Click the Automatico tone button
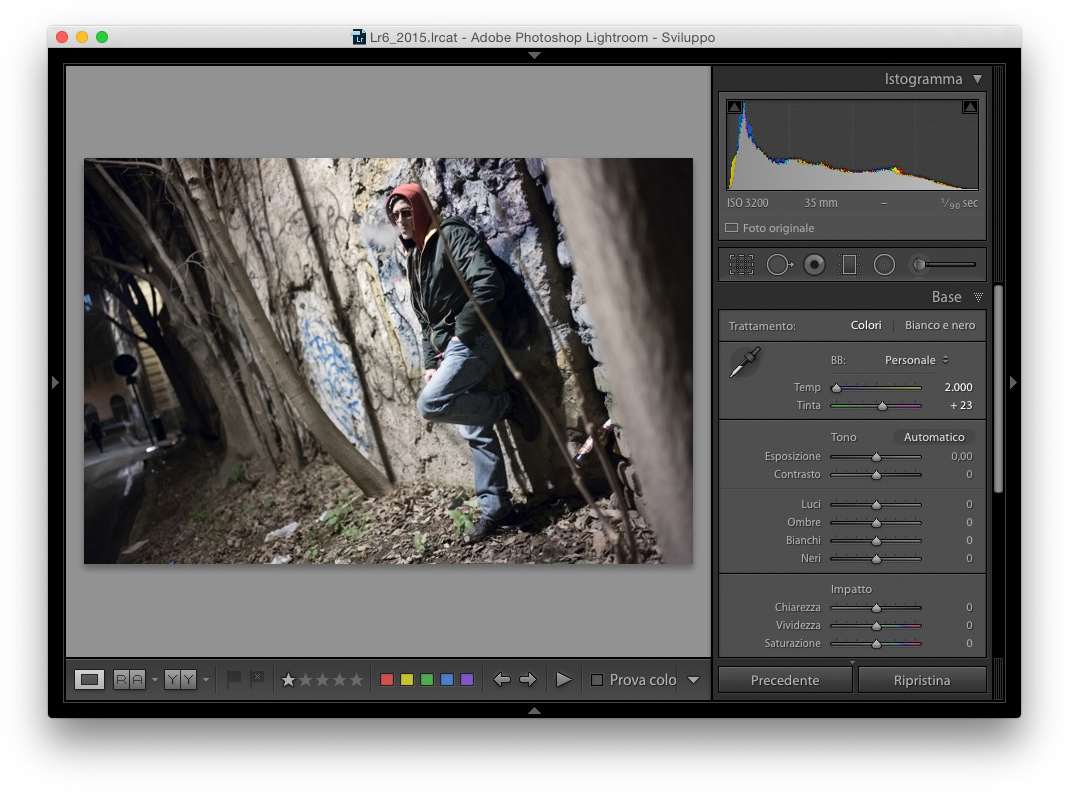Viewport: 1070px width, 794px height. (x=934, y=437)
